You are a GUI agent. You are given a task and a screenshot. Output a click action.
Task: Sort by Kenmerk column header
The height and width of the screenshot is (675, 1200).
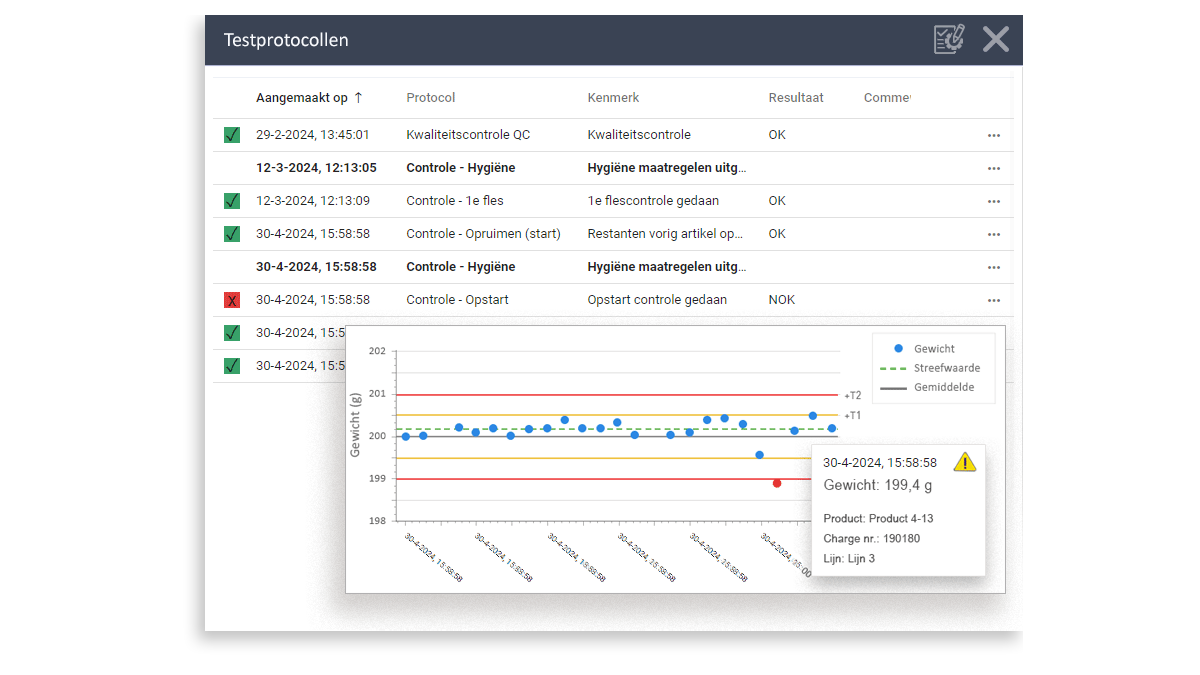coord(613,97)
